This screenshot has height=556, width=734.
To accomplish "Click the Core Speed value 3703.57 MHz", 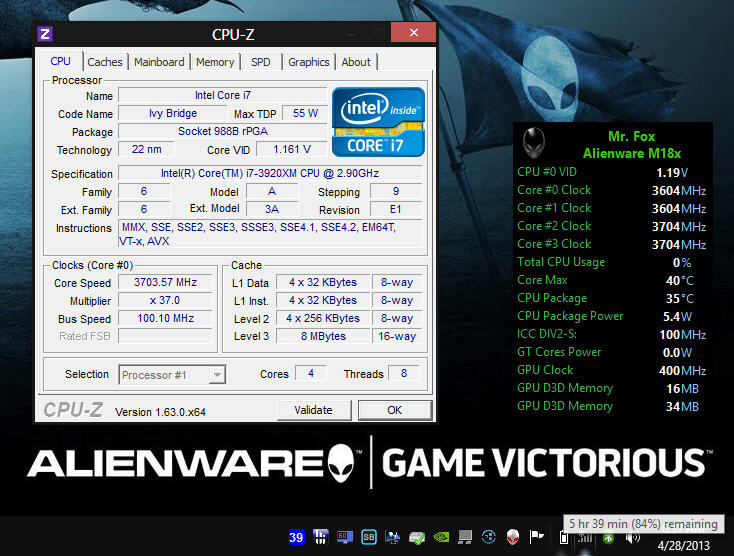I will 165,282.
